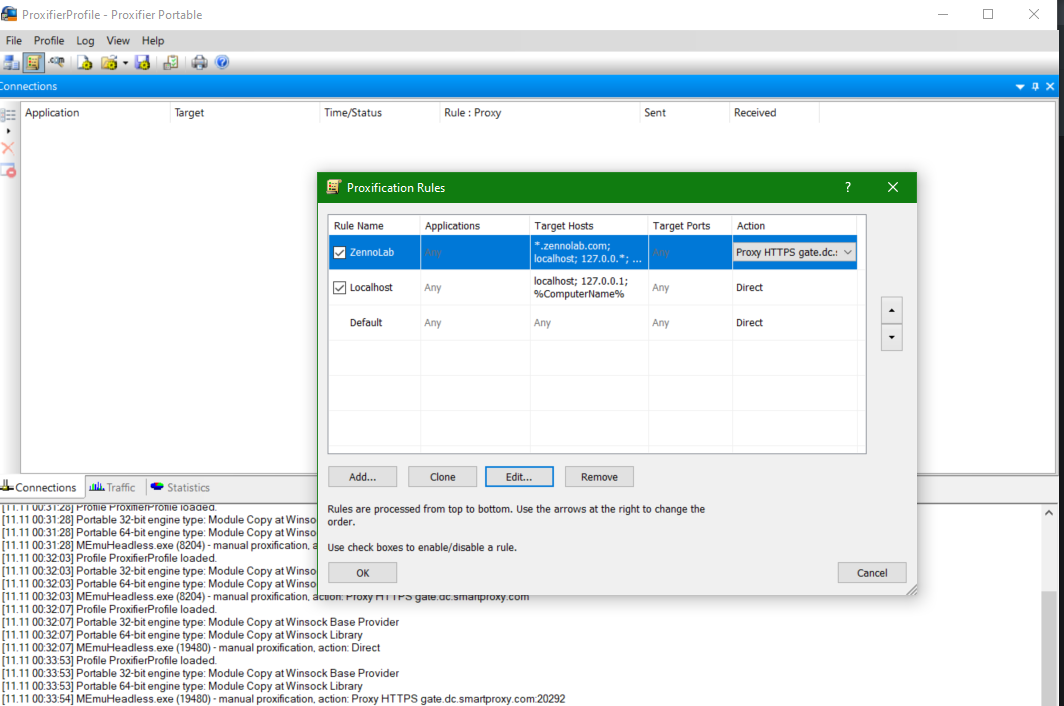Pin the Connections panel with pushpin icon

point(1034,87)
